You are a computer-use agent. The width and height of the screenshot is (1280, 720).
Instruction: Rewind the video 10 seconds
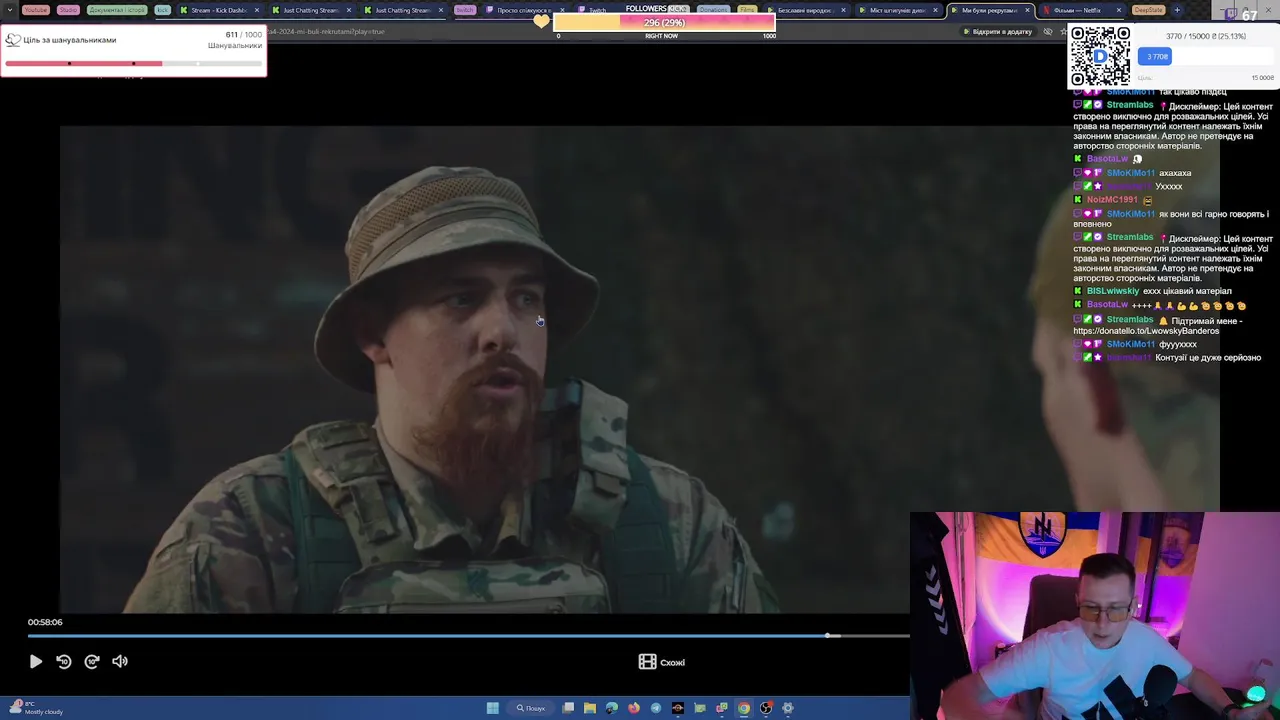tap(63, 661)
